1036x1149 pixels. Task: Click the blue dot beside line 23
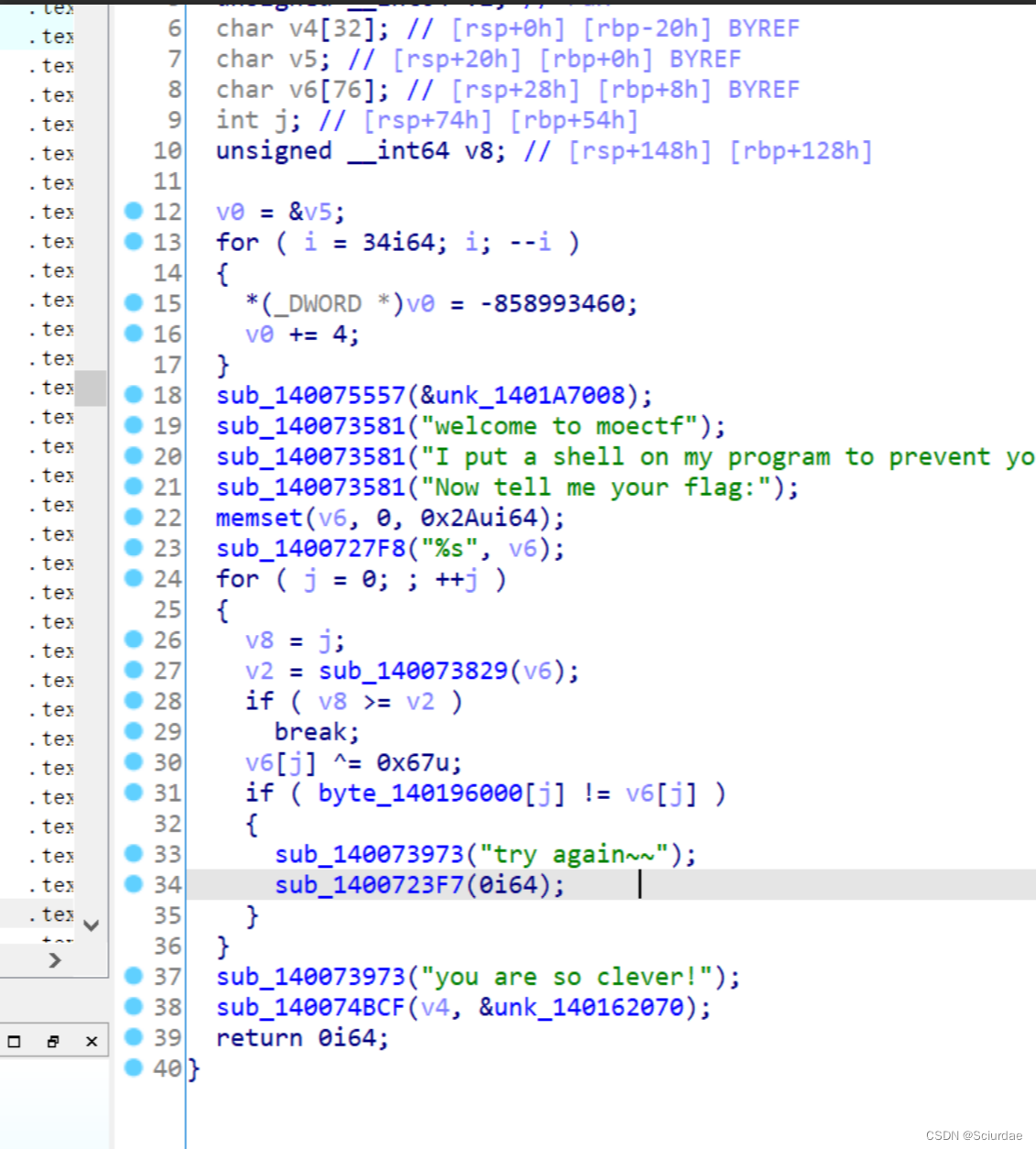point(135,548)
